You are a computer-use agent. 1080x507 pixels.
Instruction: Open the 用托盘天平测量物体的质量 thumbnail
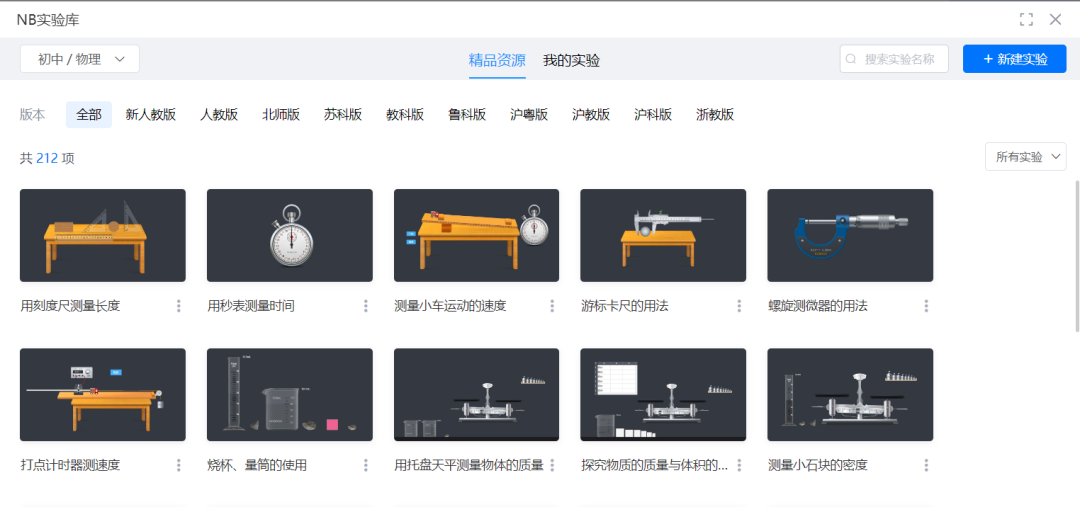tap(477, 395)
